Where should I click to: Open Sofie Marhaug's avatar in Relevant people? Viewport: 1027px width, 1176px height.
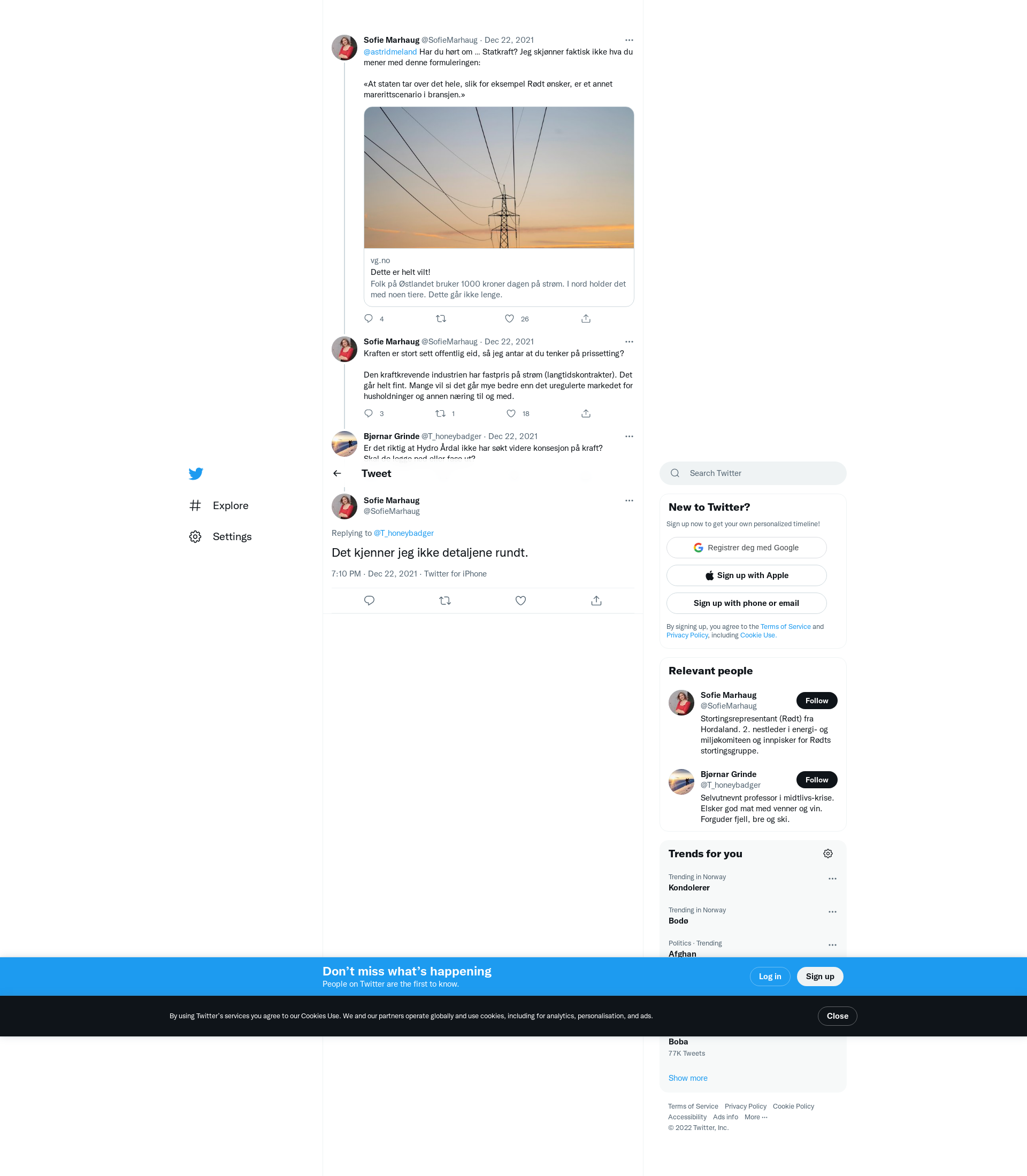click(x=681, y=703)
